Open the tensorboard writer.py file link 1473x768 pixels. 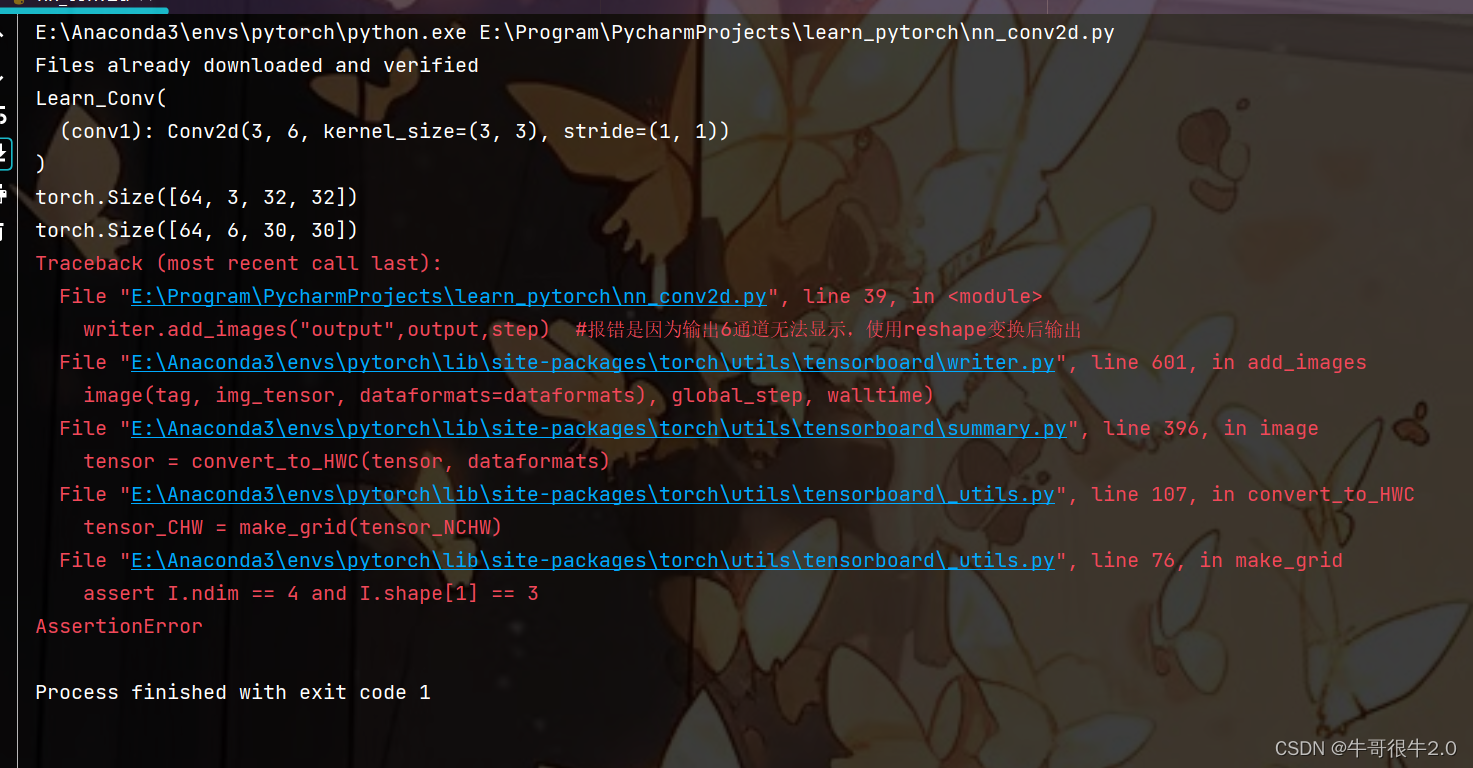pyautogui.click(x=593, y=362)
